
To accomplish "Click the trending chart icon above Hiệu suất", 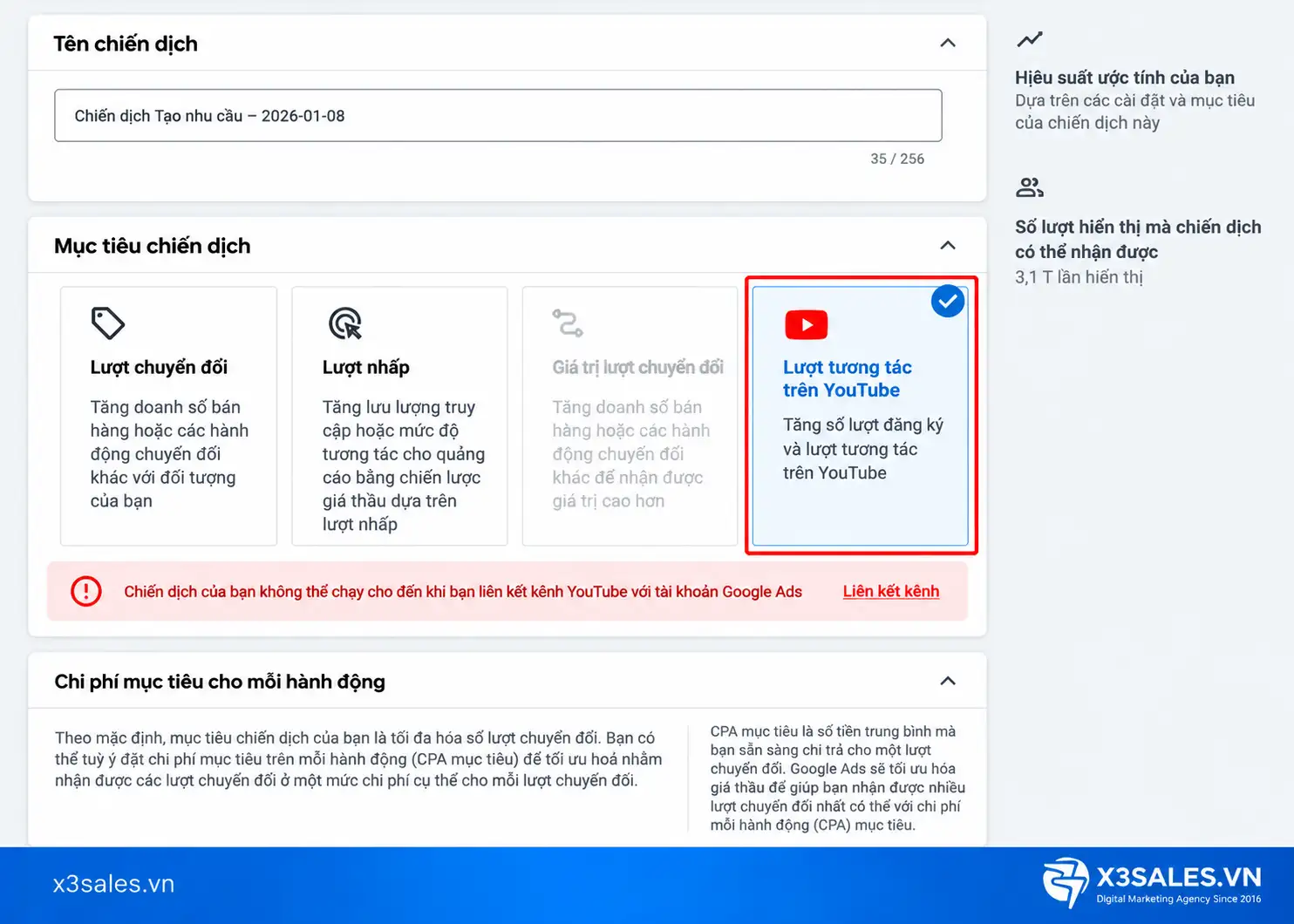I will 1030,39.
